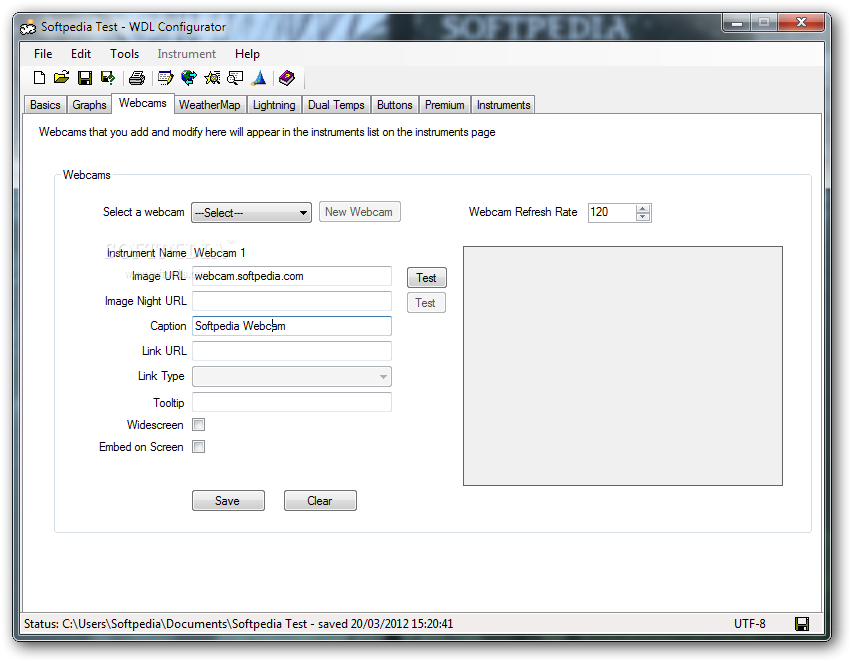Click the Webcam Refresh Rate value field
Image resolution: width=852 pixels, height=662 pixels.
(x=612, y=213)
